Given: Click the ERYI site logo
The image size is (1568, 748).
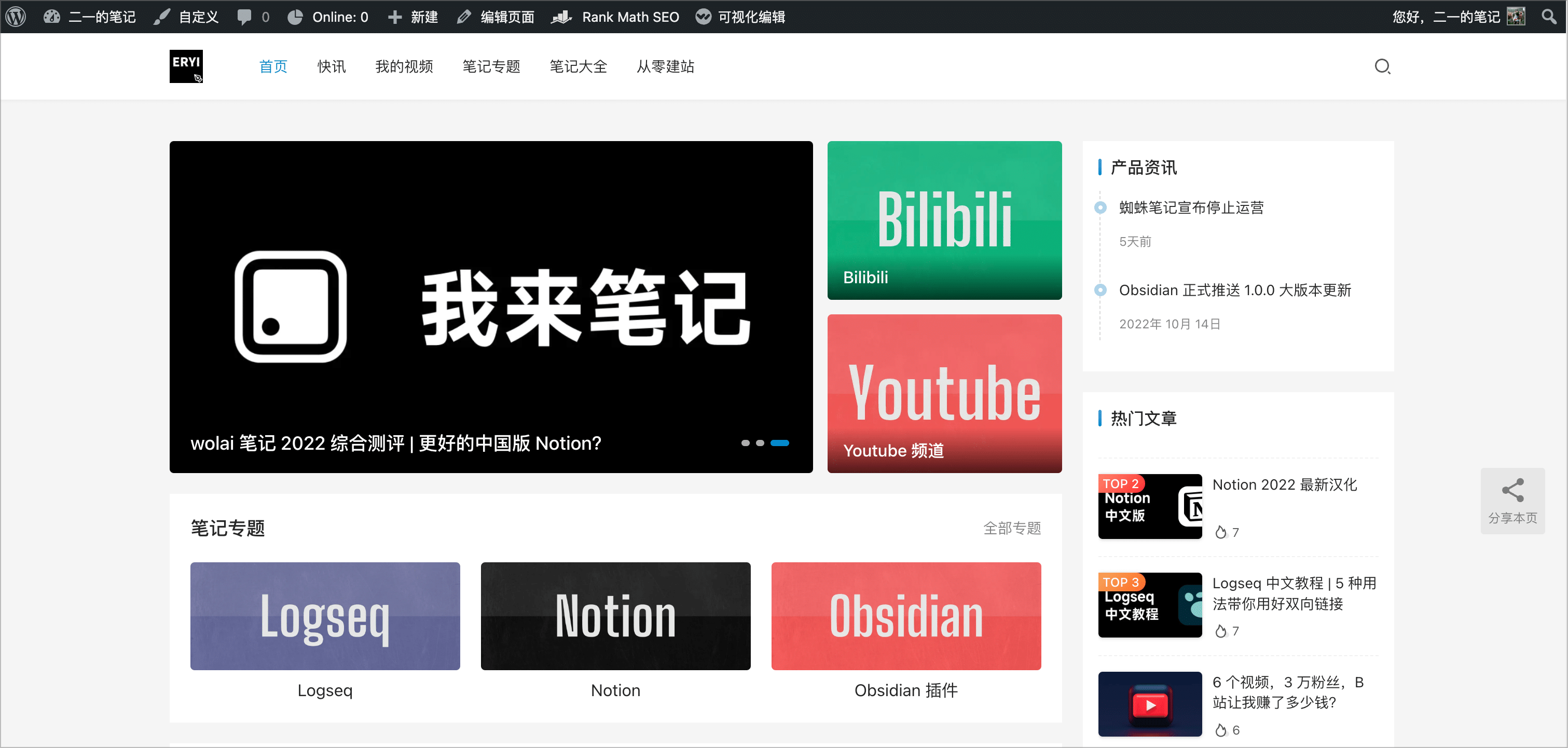Looking at the screenshot, I should tap(186, 66).
